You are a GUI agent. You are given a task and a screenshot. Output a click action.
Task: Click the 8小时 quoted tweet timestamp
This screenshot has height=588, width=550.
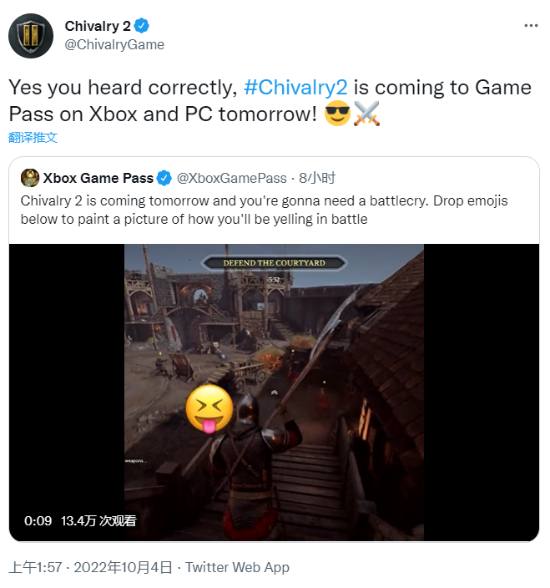[317, 178]
